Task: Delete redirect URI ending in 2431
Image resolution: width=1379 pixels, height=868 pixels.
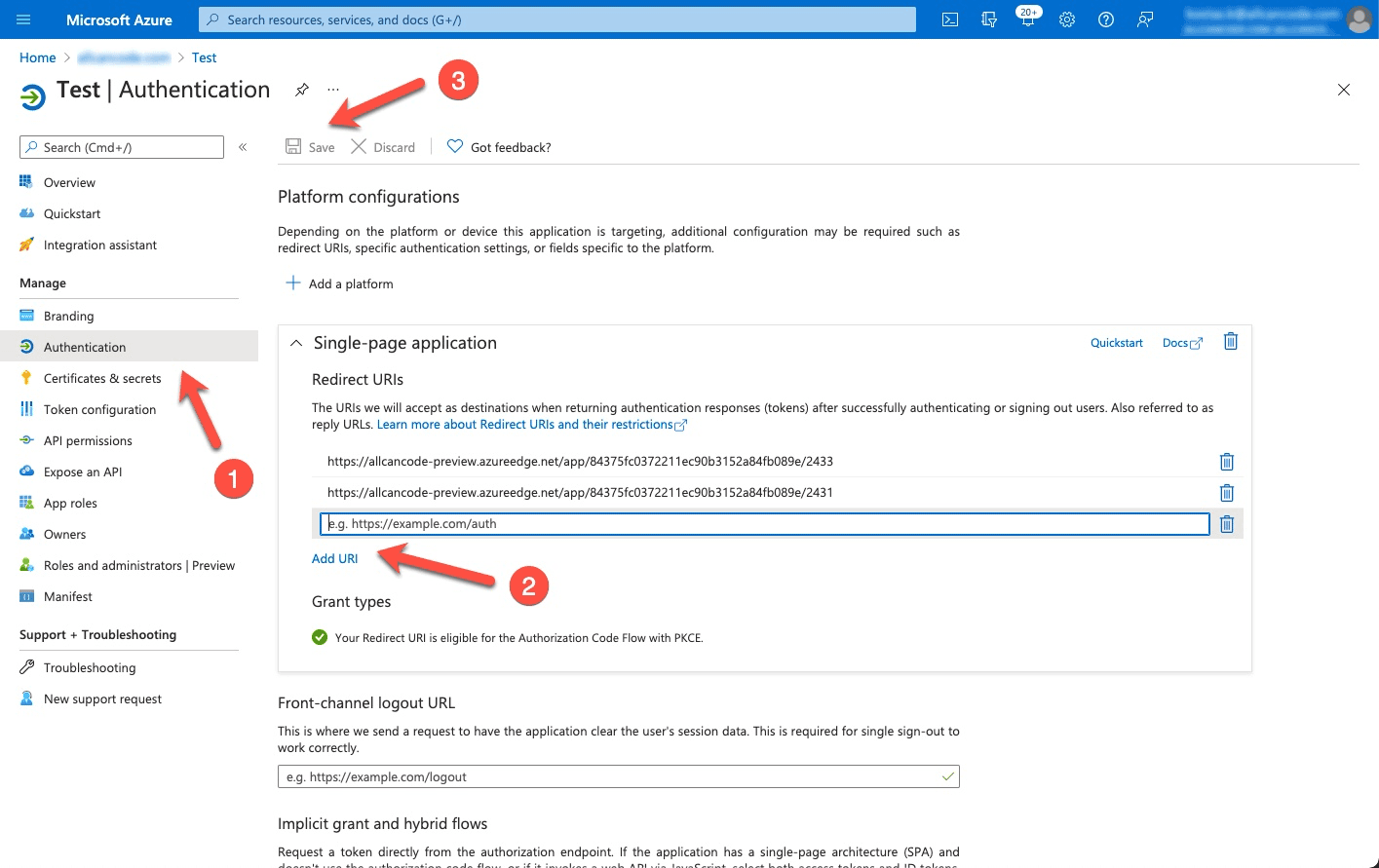Action: tap(1227, 493)
